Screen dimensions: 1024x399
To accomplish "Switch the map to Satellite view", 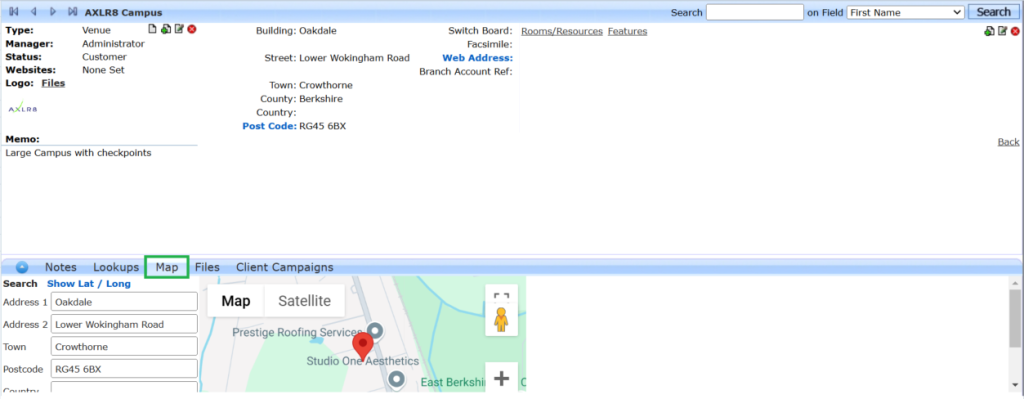I will tap(304, 301).
